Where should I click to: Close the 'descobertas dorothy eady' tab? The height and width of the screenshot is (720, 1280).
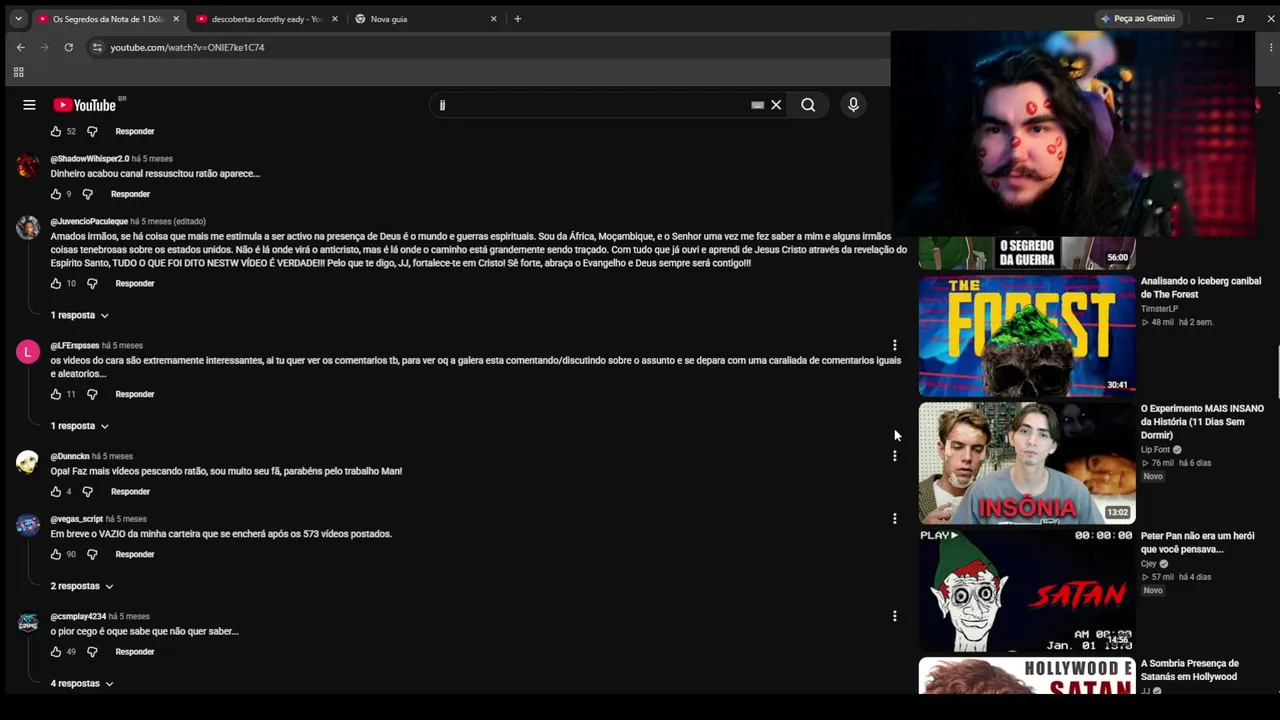coord(334,19)
